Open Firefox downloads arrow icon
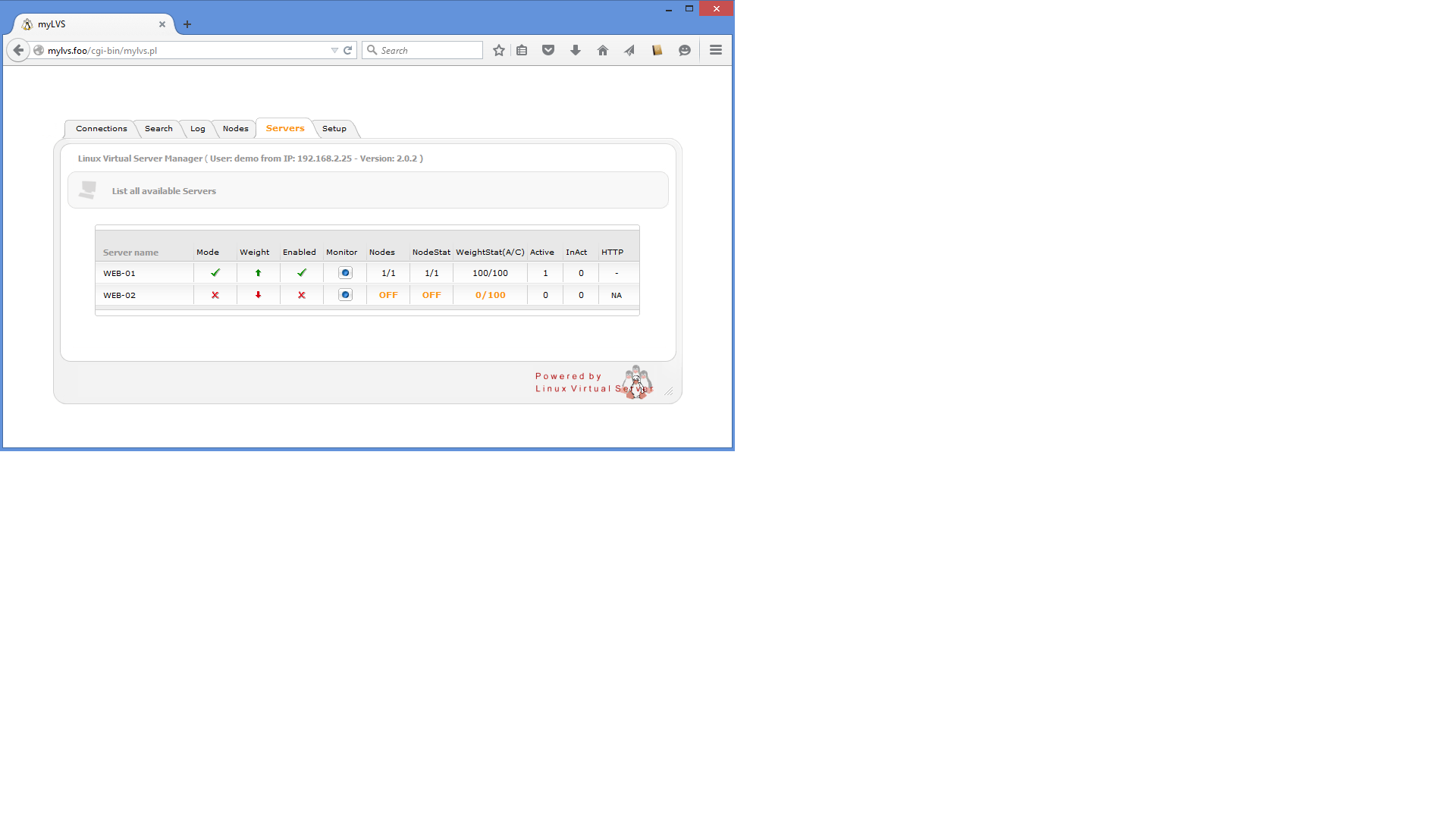 click(576, 50)
